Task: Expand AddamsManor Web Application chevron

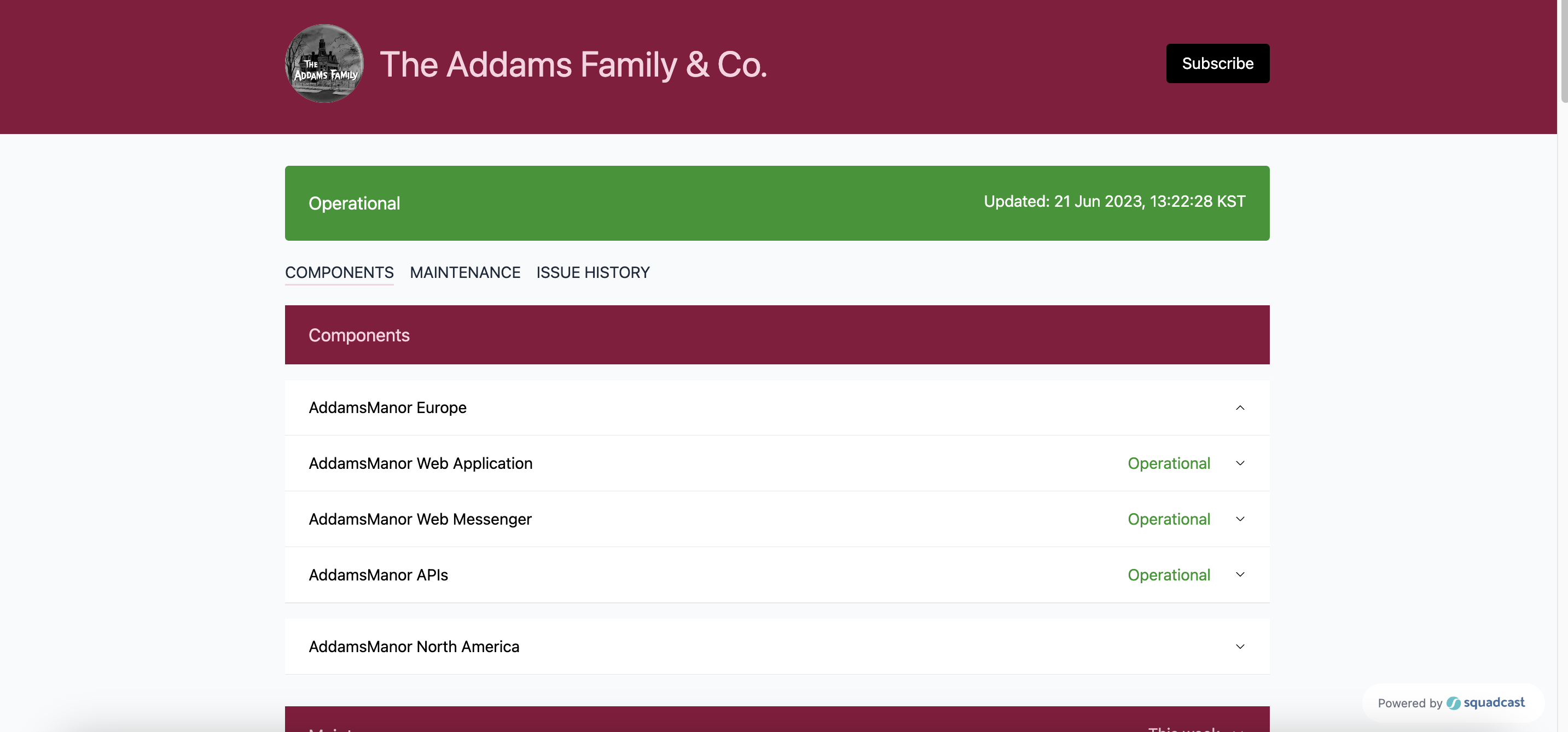Action: [1240, 464]
